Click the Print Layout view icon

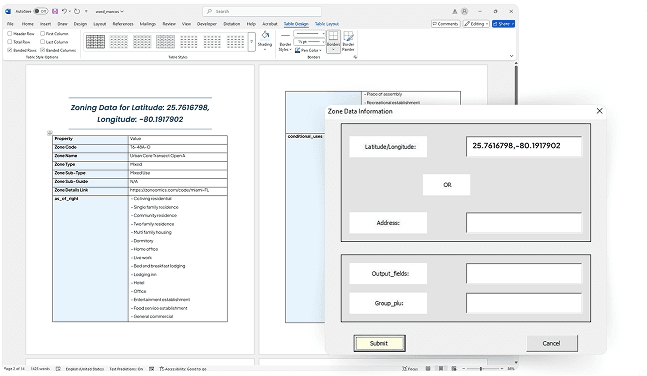441,368
